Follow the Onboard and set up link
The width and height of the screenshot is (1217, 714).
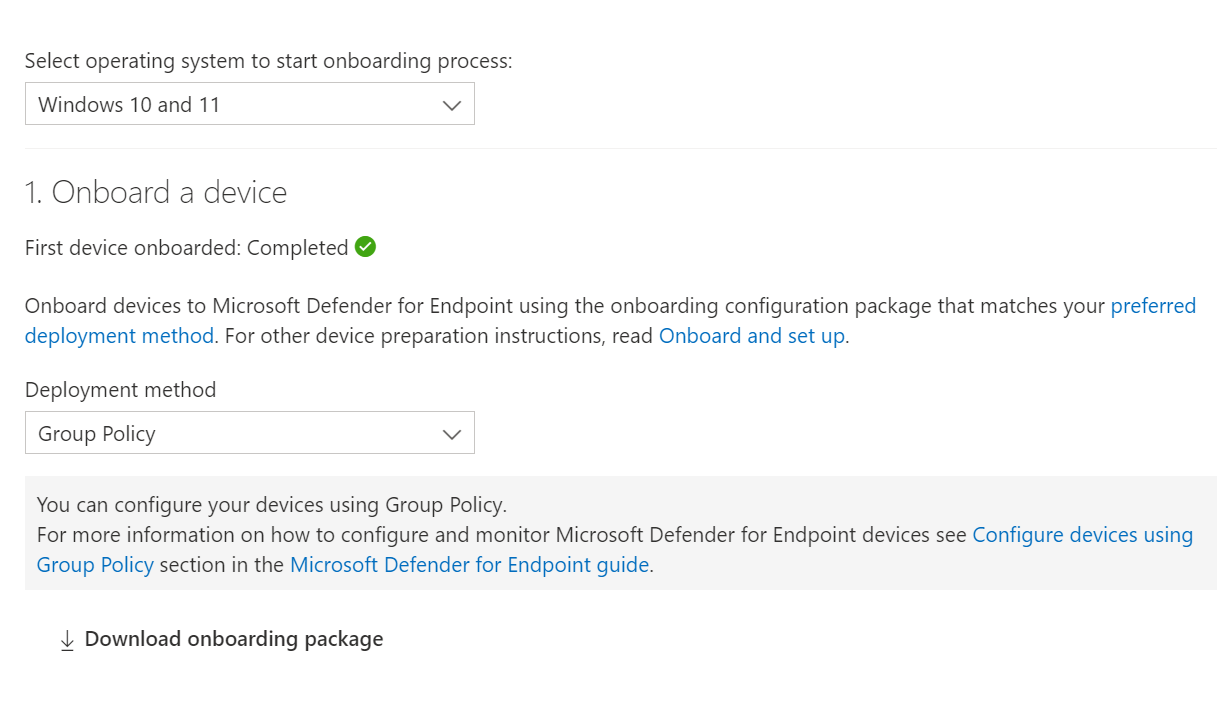(751, 335)
